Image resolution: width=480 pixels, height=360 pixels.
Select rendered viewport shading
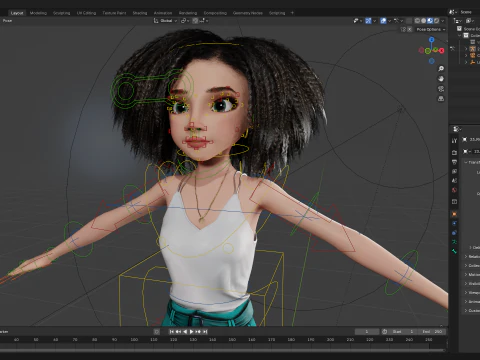436,21
